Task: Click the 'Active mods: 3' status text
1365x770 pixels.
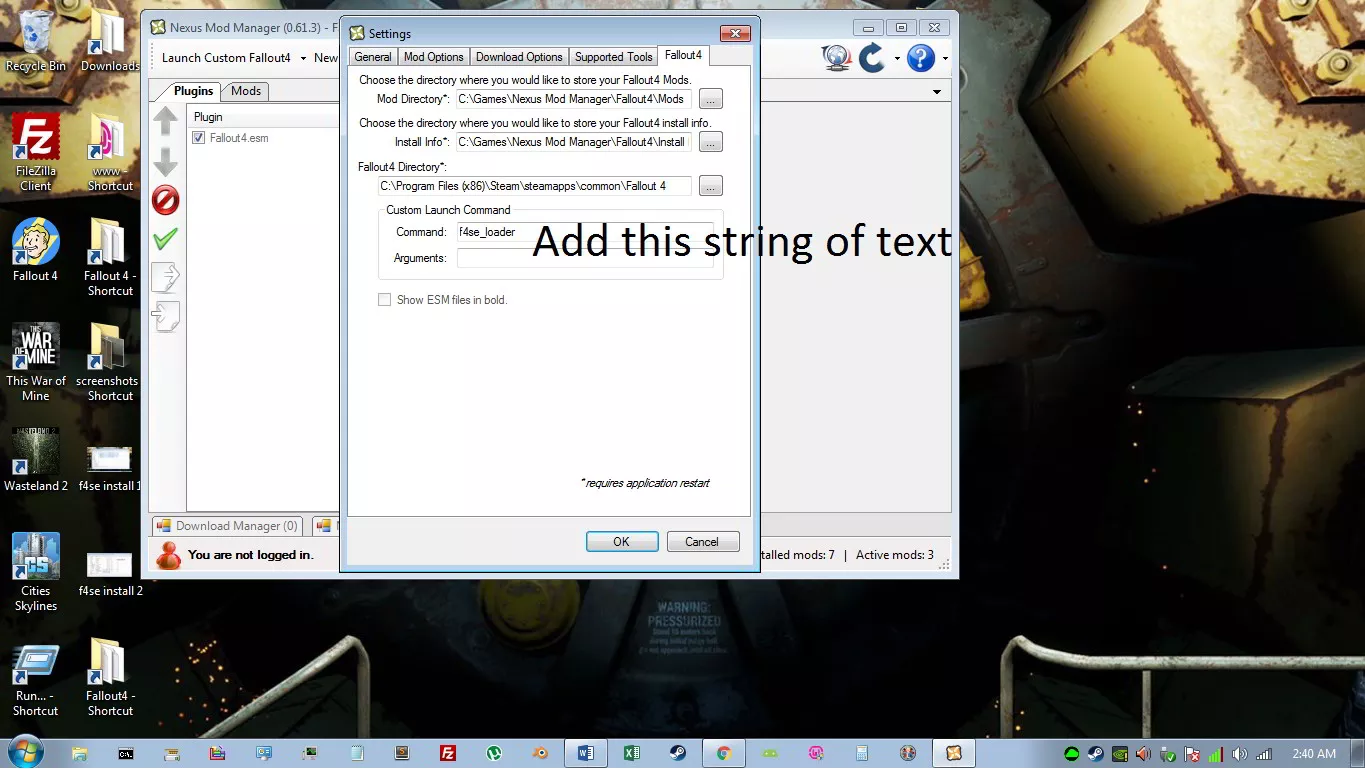Action: click(x=895, y=555)
